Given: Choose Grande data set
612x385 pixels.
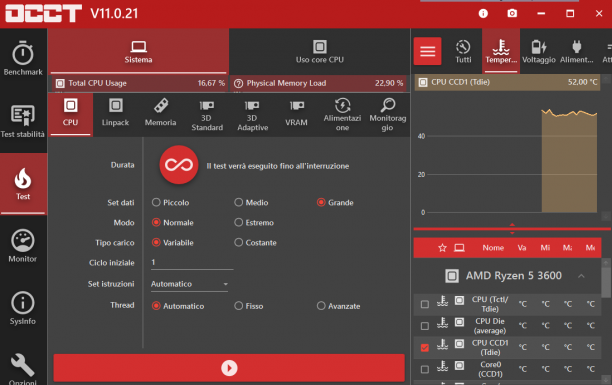Looking at the screenshot, I should 335,202.
